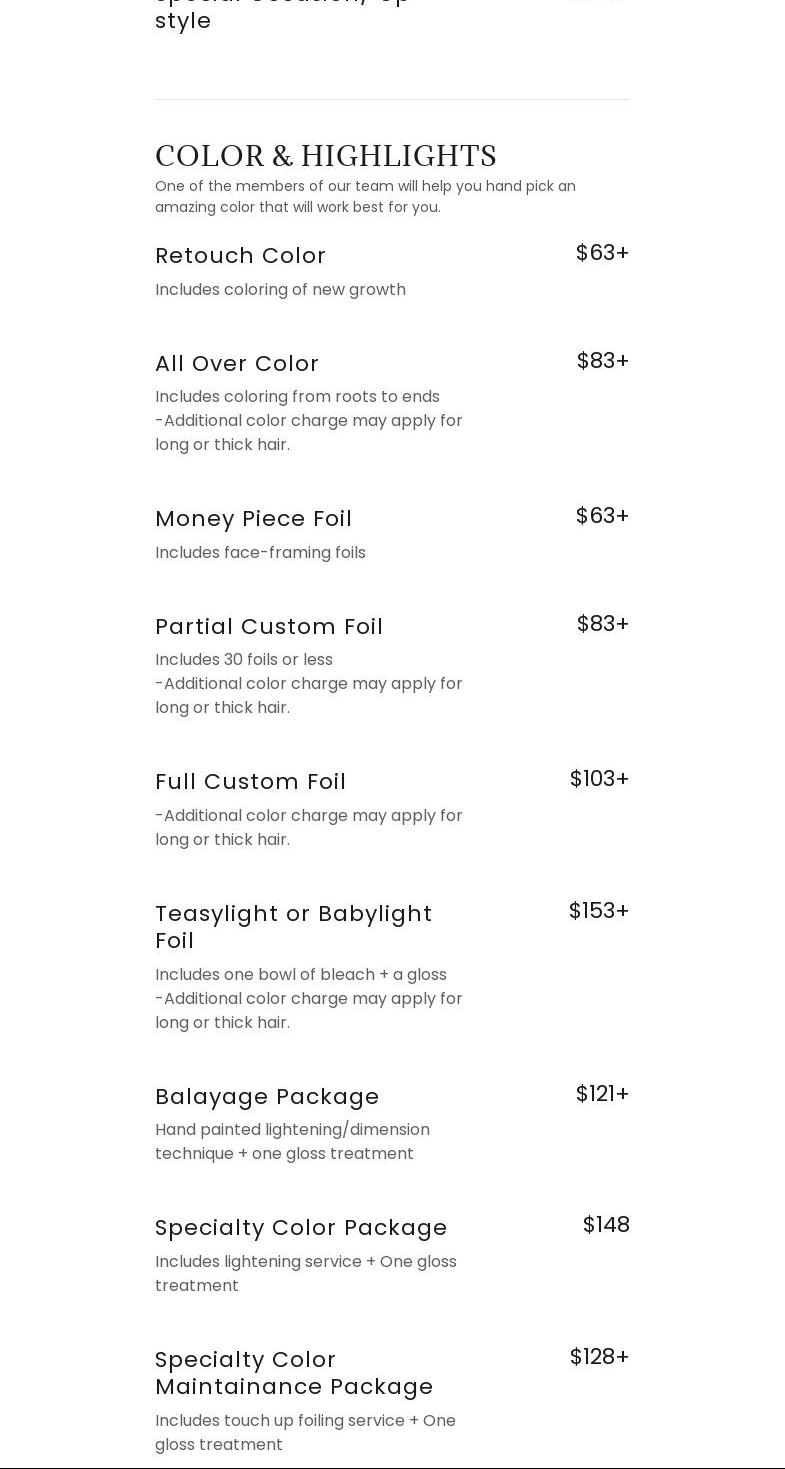This screenshot has width=785, height=1469.
Task: Choose the Partial Custom Foil service
Action: (269, 627)
